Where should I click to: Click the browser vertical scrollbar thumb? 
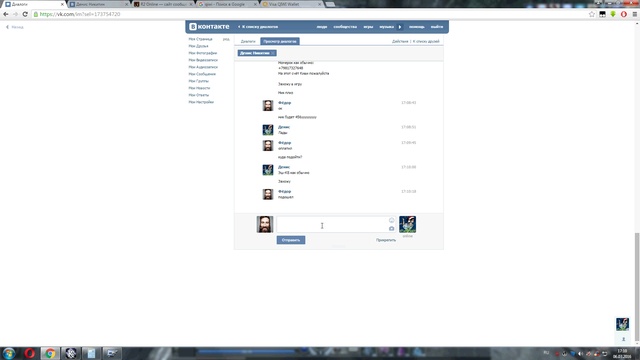pyautogui.click(x=637, y=286)
